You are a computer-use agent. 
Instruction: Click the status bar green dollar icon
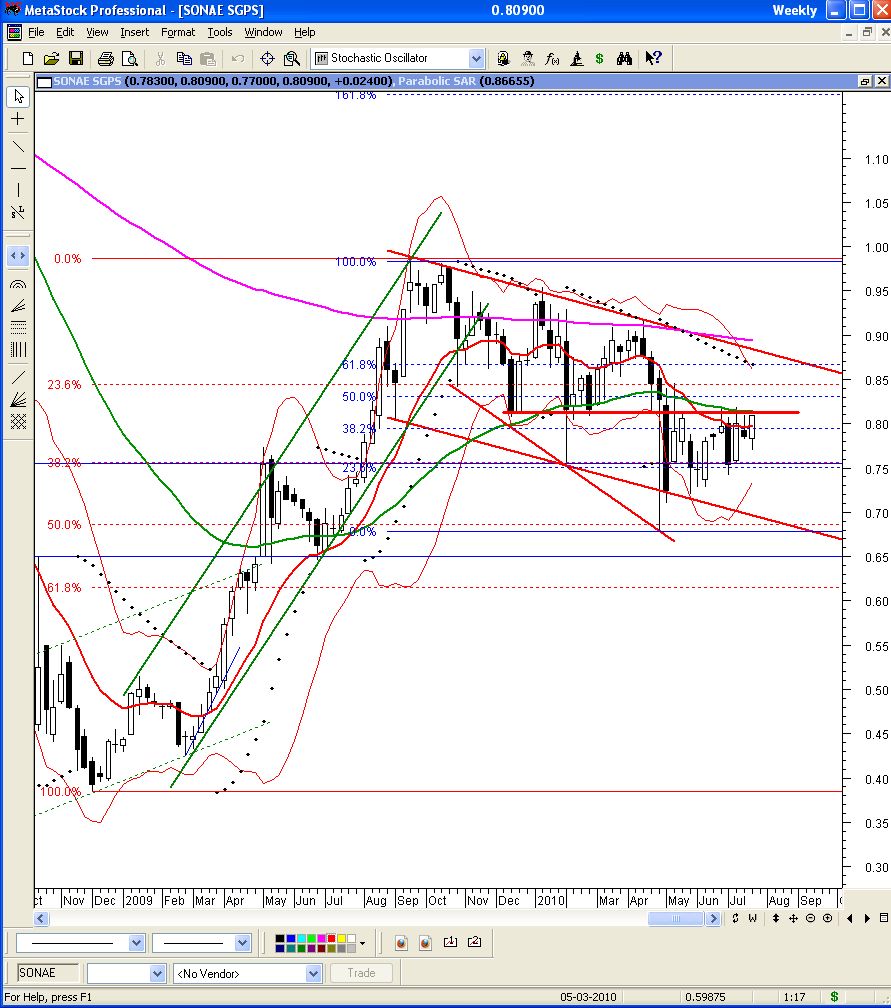coord(834,996)
